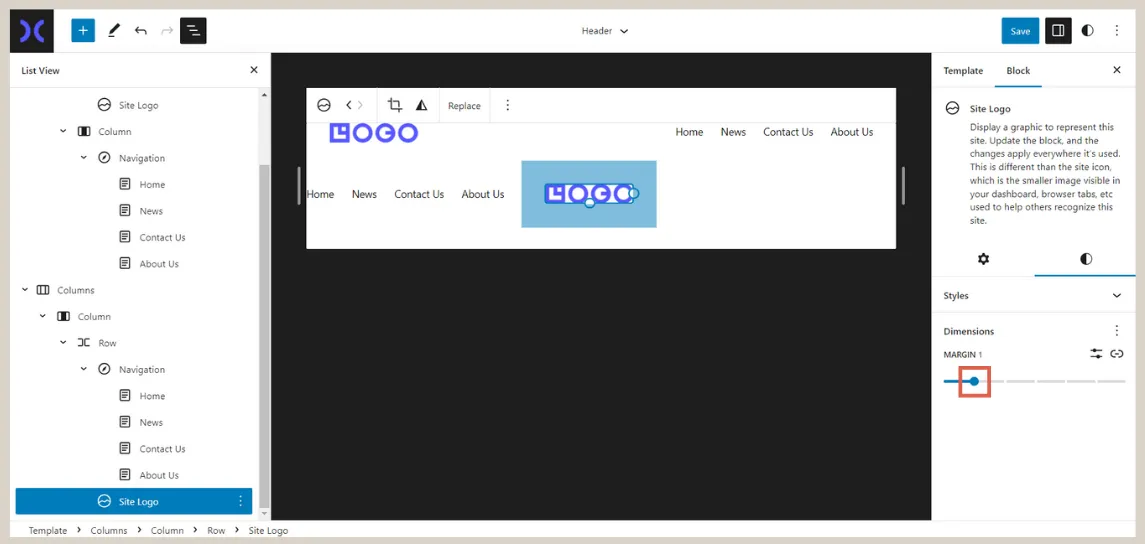Collapse the Row item in List View
Screen dimensions: 1145x544
point(64,342)
